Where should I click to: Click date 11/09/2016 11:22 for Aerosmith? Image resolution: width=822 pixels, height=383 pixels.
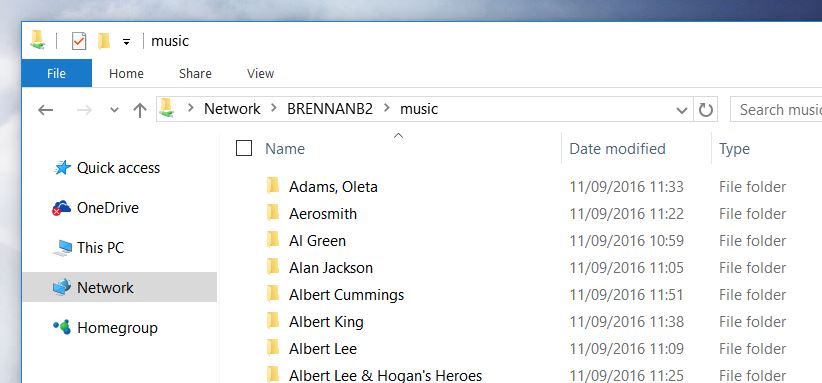626,214
